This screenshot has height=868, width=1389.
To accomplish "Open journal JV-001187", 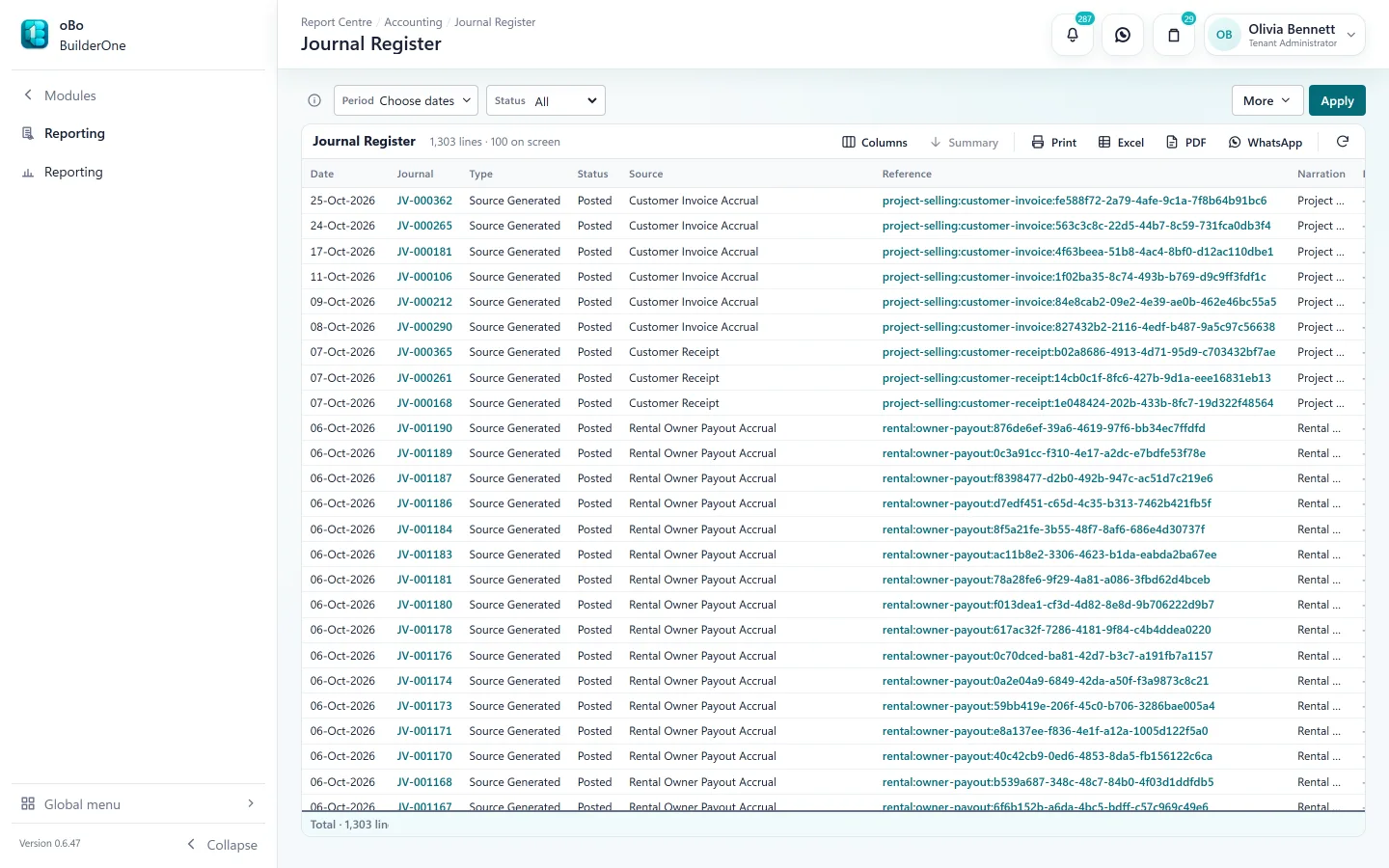I will pyautogui.click(x=424, y=478).
